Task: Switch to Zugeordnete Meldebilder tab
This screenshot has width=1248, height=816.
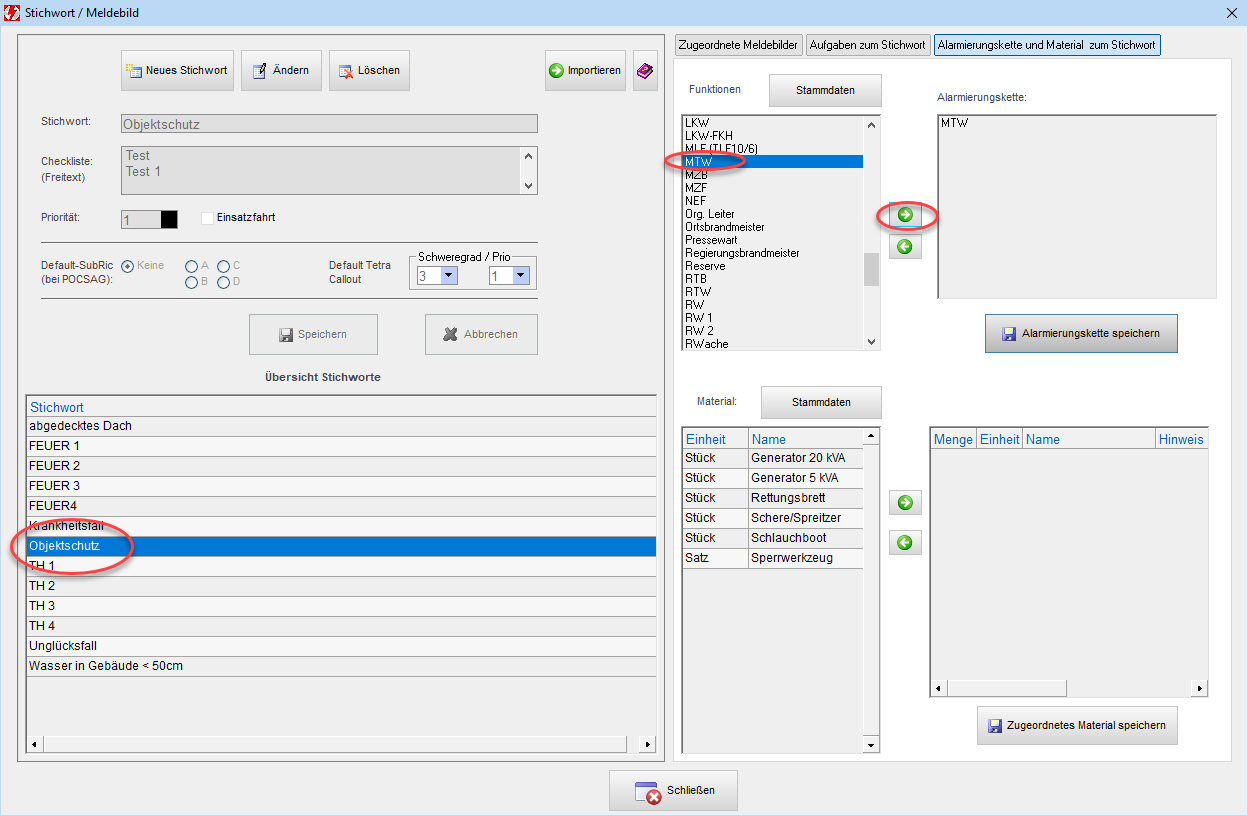Action: 739,45
